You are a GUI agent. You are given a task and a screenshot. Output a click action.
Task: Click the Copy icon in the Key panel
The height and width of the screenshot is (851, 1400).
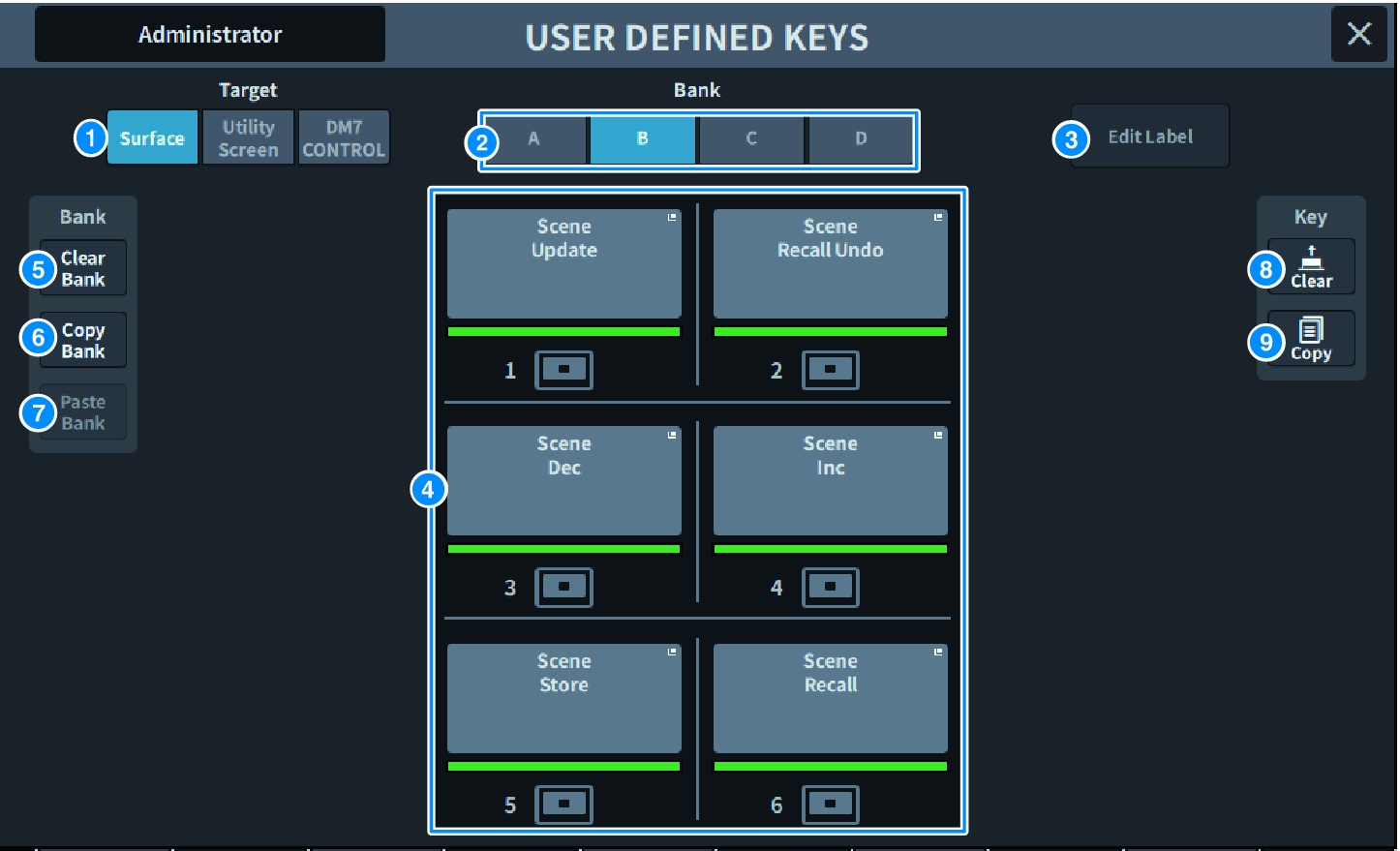click(1310, 339)
